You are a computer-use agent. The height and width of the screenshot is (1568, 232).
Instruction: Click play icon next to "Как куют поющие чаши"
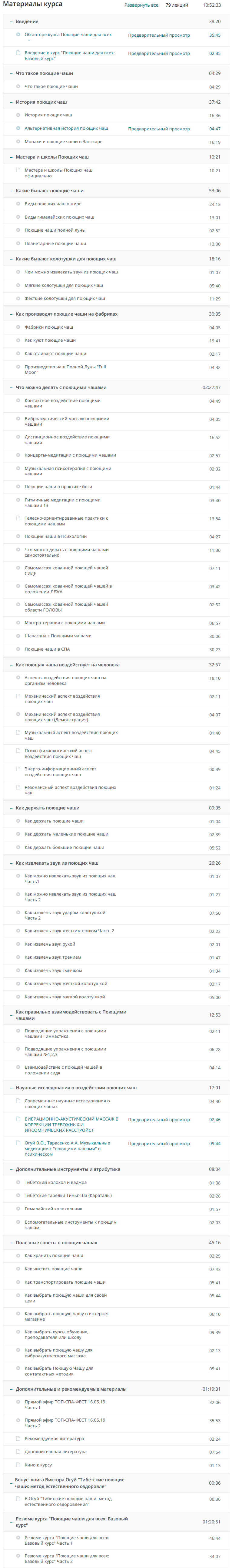(x=18, y=340)
